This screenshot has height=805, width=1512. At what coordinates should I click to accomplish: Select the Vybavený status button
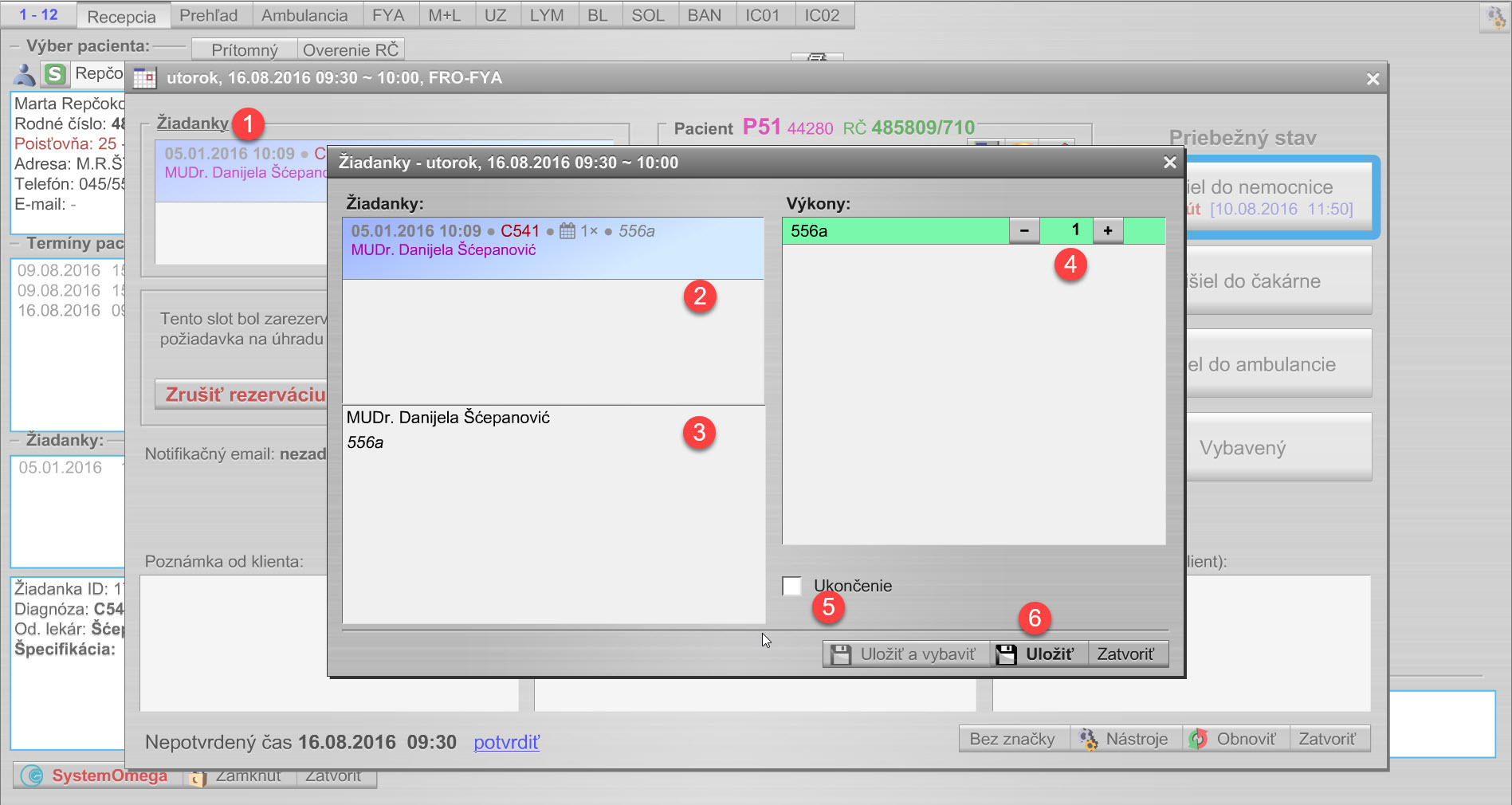click(x=1275, y=447)
